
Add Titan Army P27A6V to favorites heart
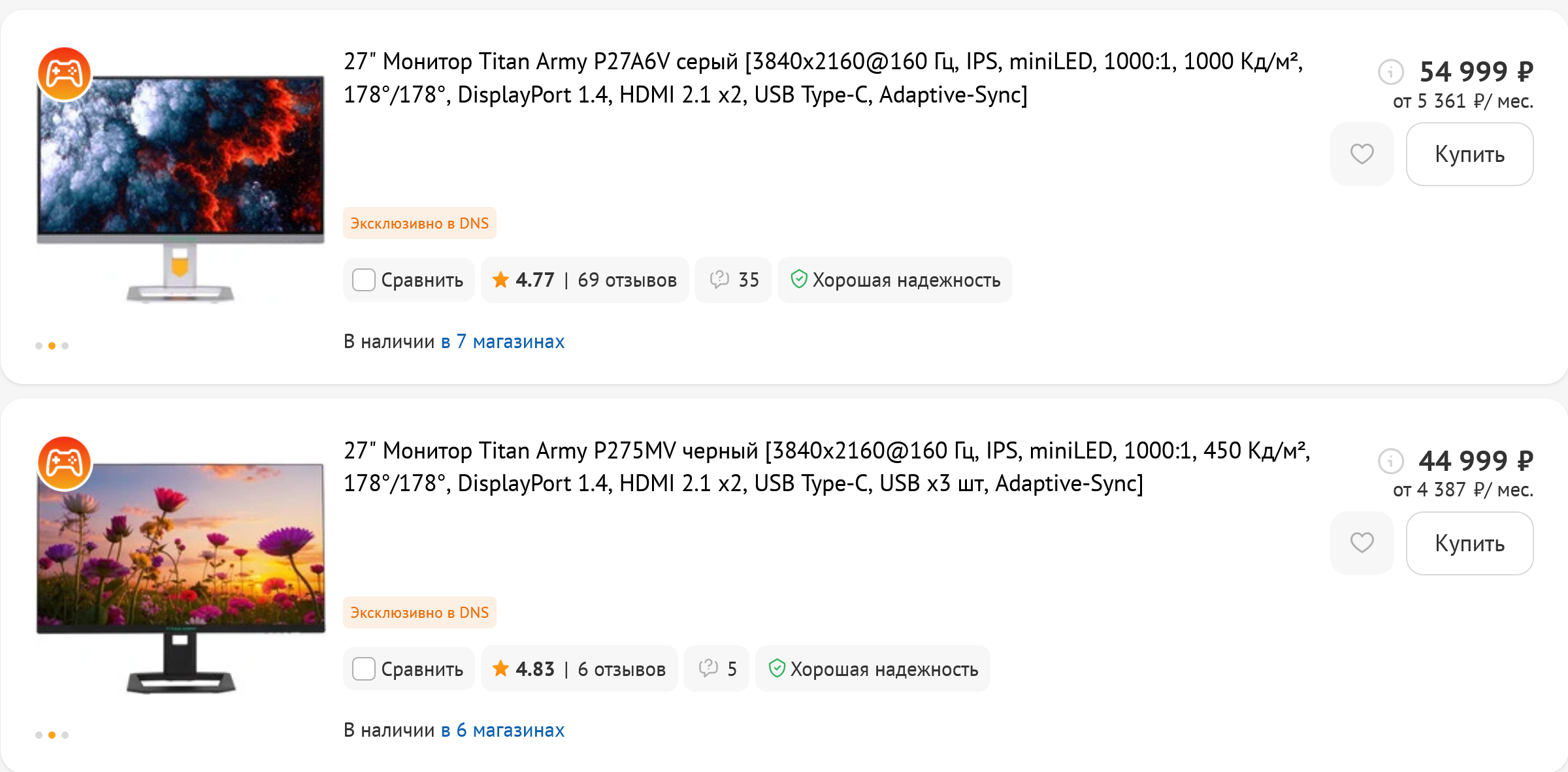(1362, 154)
